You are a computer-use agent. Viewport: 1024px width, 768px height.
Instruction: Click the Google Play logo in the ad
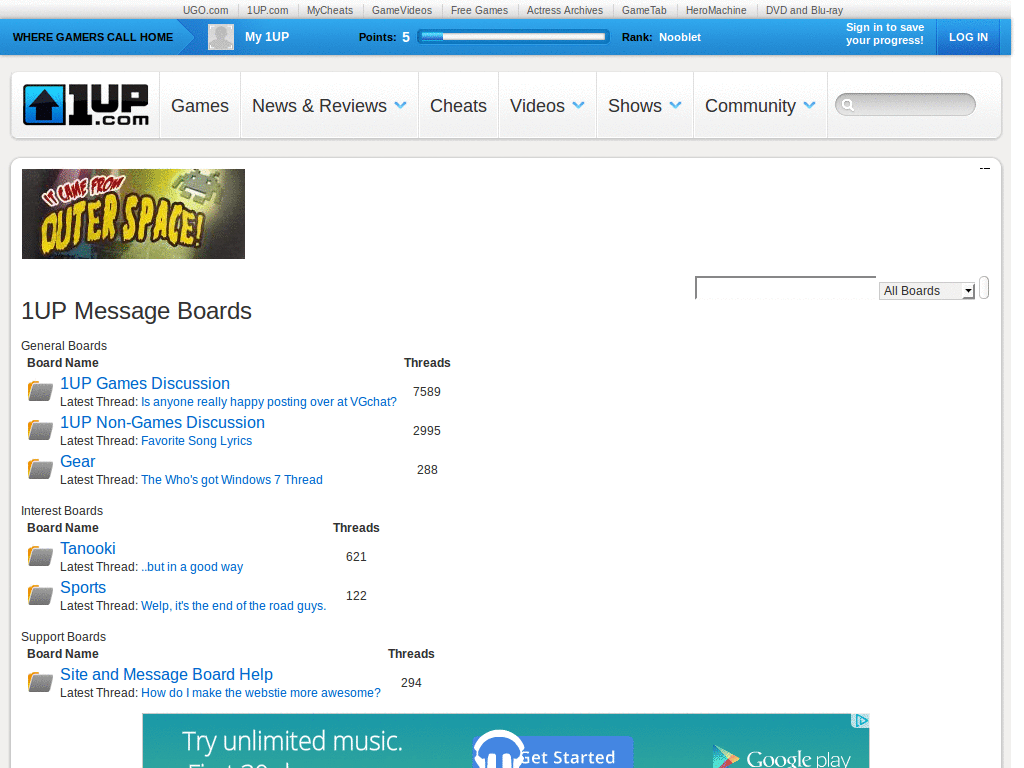click(782, 758)
